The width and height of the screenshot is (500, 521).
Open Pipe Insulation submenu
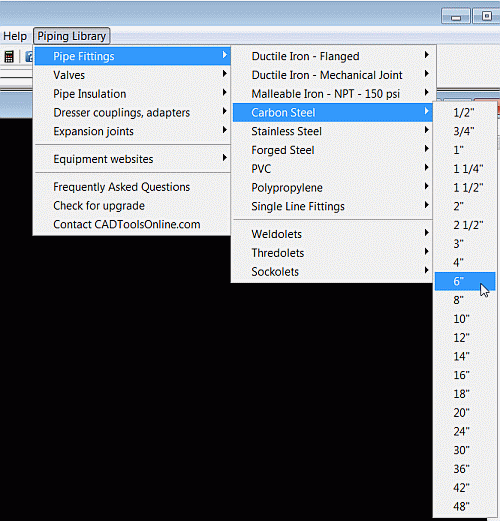[x=132, y=94]
